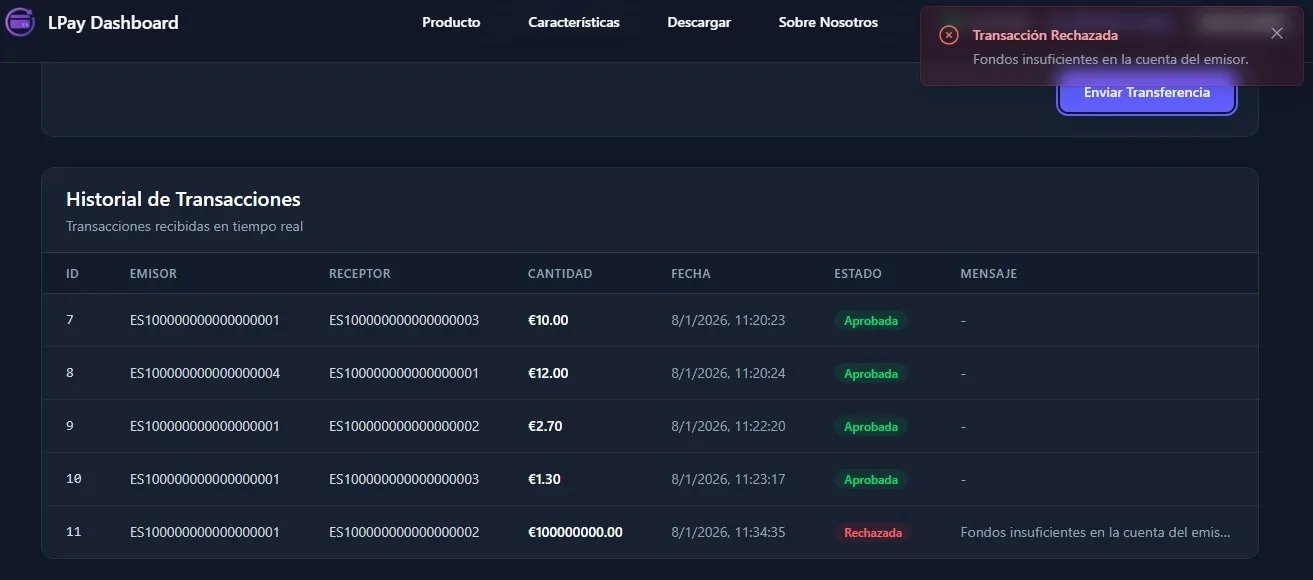Select the Aprobada badge in transaction 10

[871, 480]
